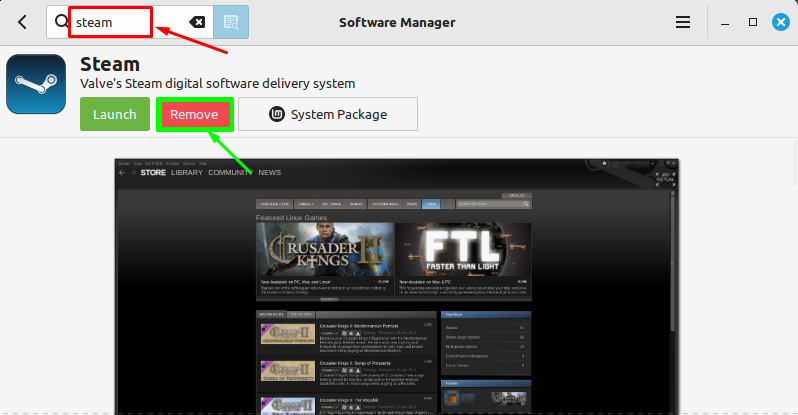The width and height of the screenshot is (798, 415).
Task: Click the Steam title heading text
Action: [x=110, y=64]
